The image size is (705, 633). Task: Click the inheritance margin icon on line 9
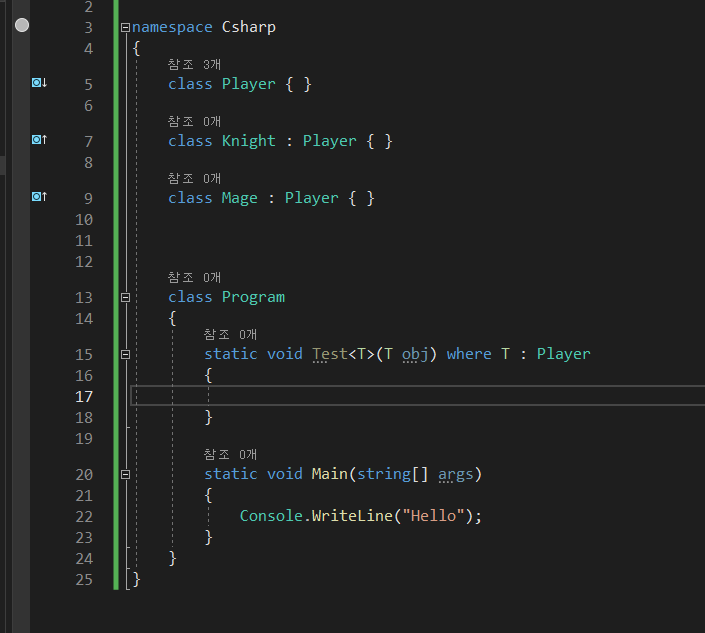coord(39,196)
